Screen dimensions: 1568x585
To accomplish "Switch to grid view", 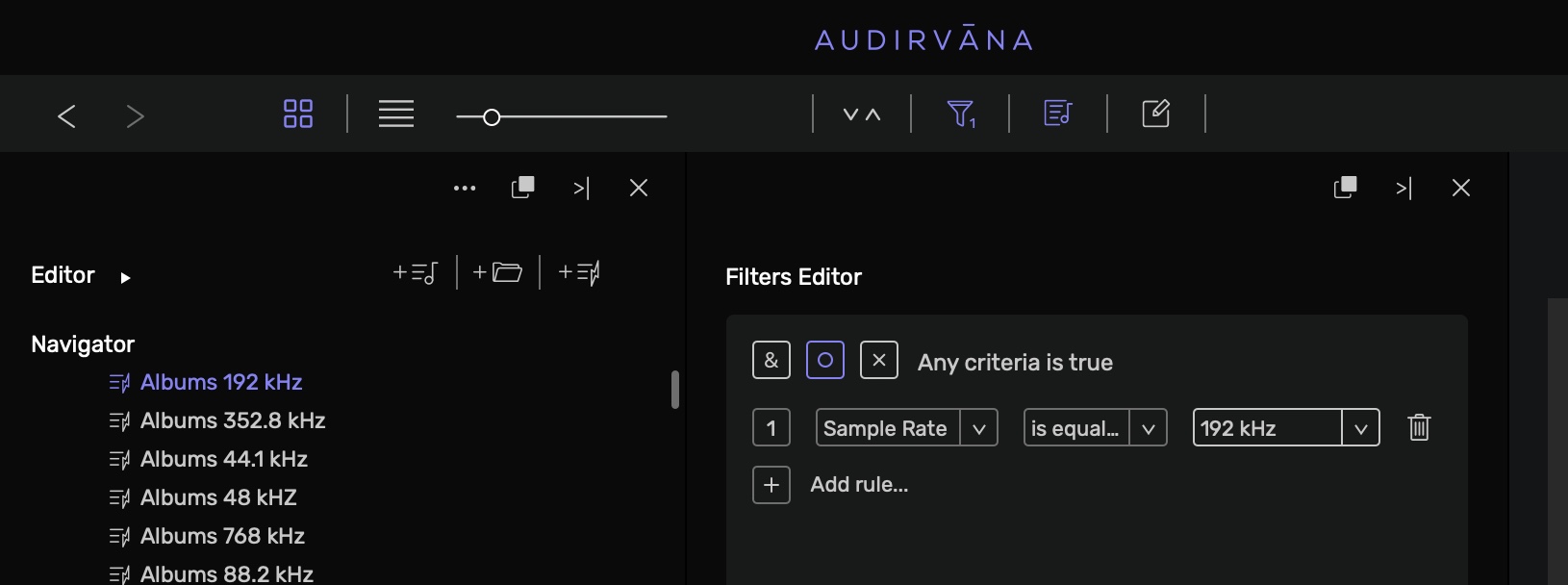I will pos(298,114).
